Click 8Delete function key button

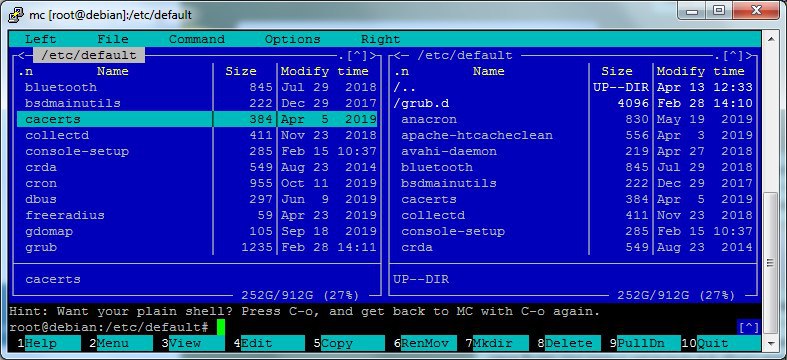pyautogui.click(x=569, y=343)
